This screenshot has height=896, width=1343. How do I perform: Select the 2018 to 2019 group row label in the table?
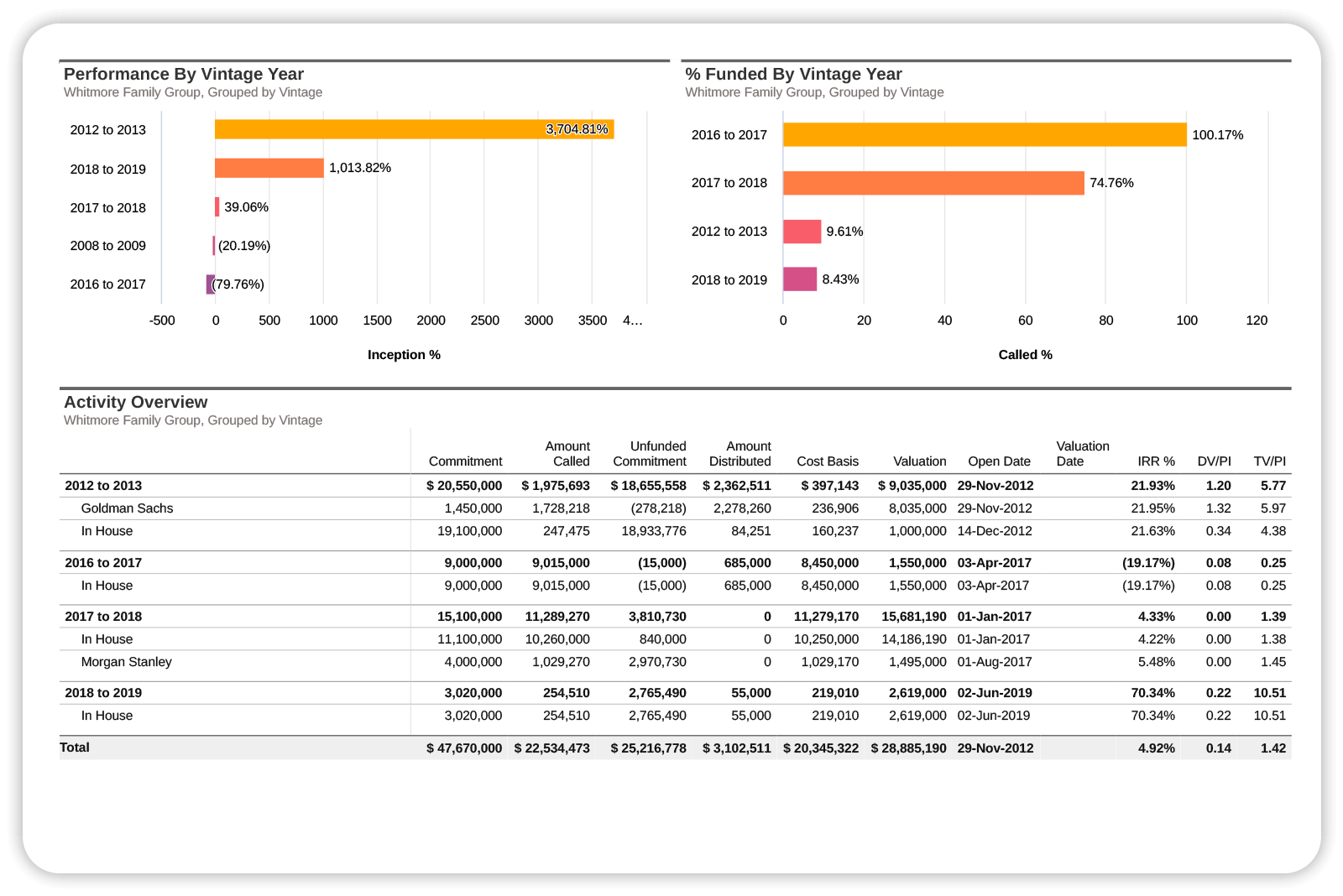pos(103,693)
